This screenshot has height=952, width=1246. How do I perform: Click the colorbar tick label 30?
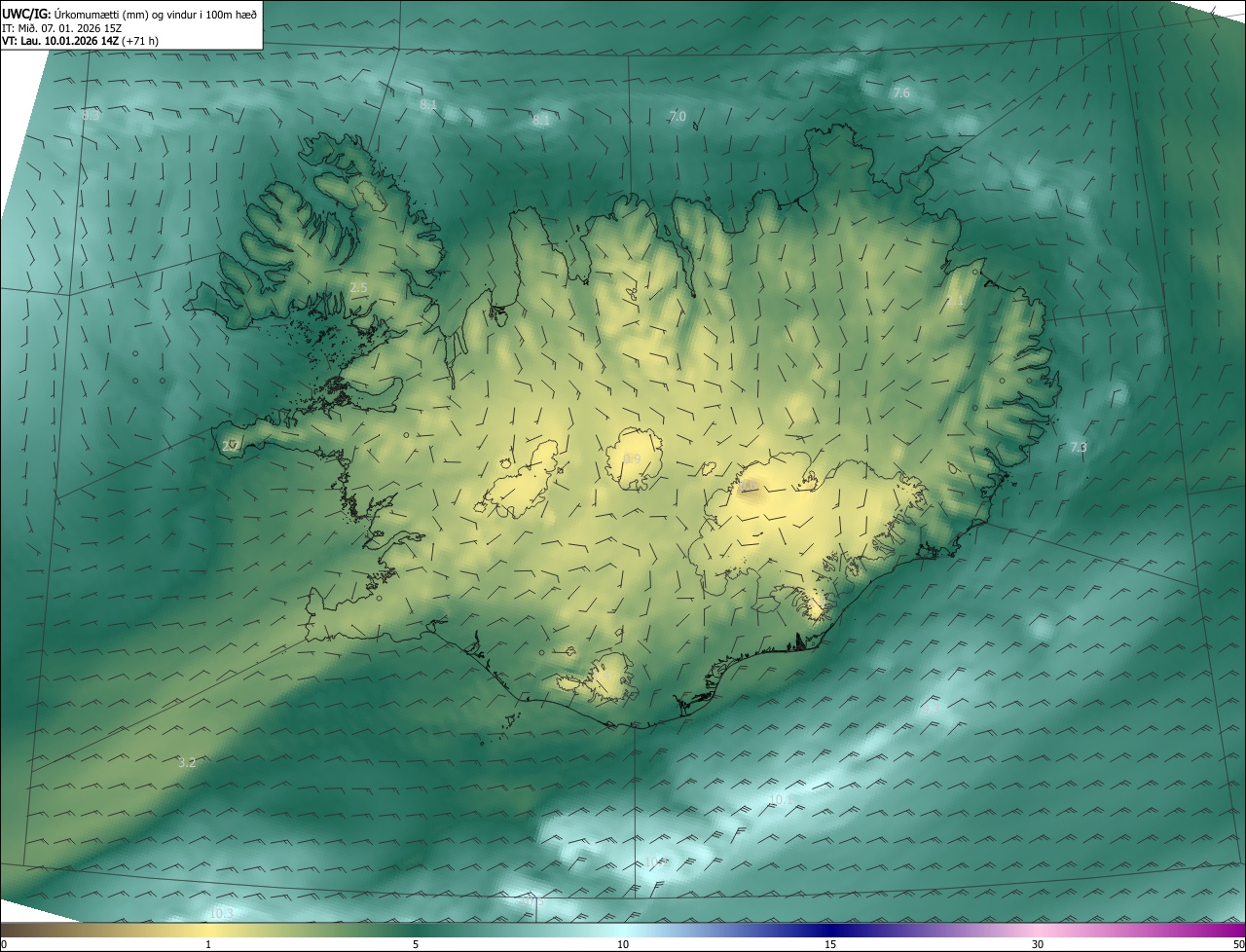[x=1038, y=944]
